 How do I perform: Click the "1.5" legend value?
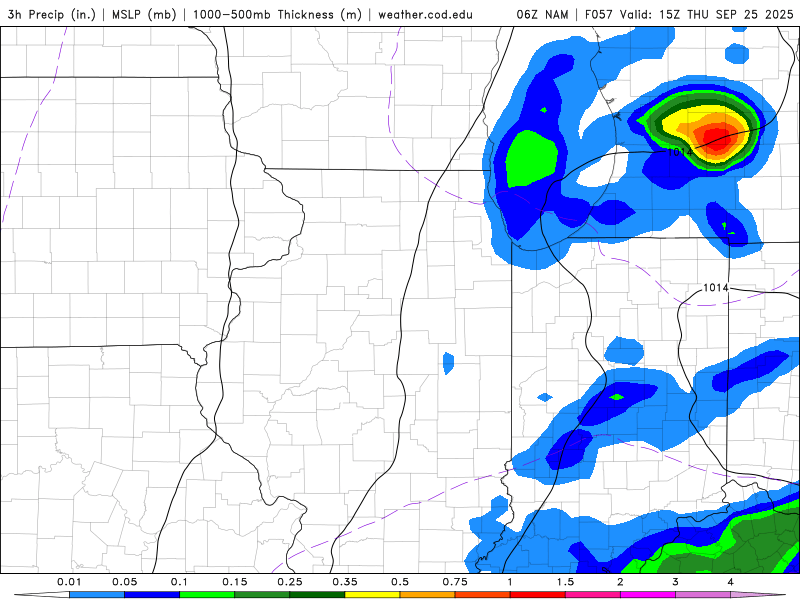pos(565,582)
